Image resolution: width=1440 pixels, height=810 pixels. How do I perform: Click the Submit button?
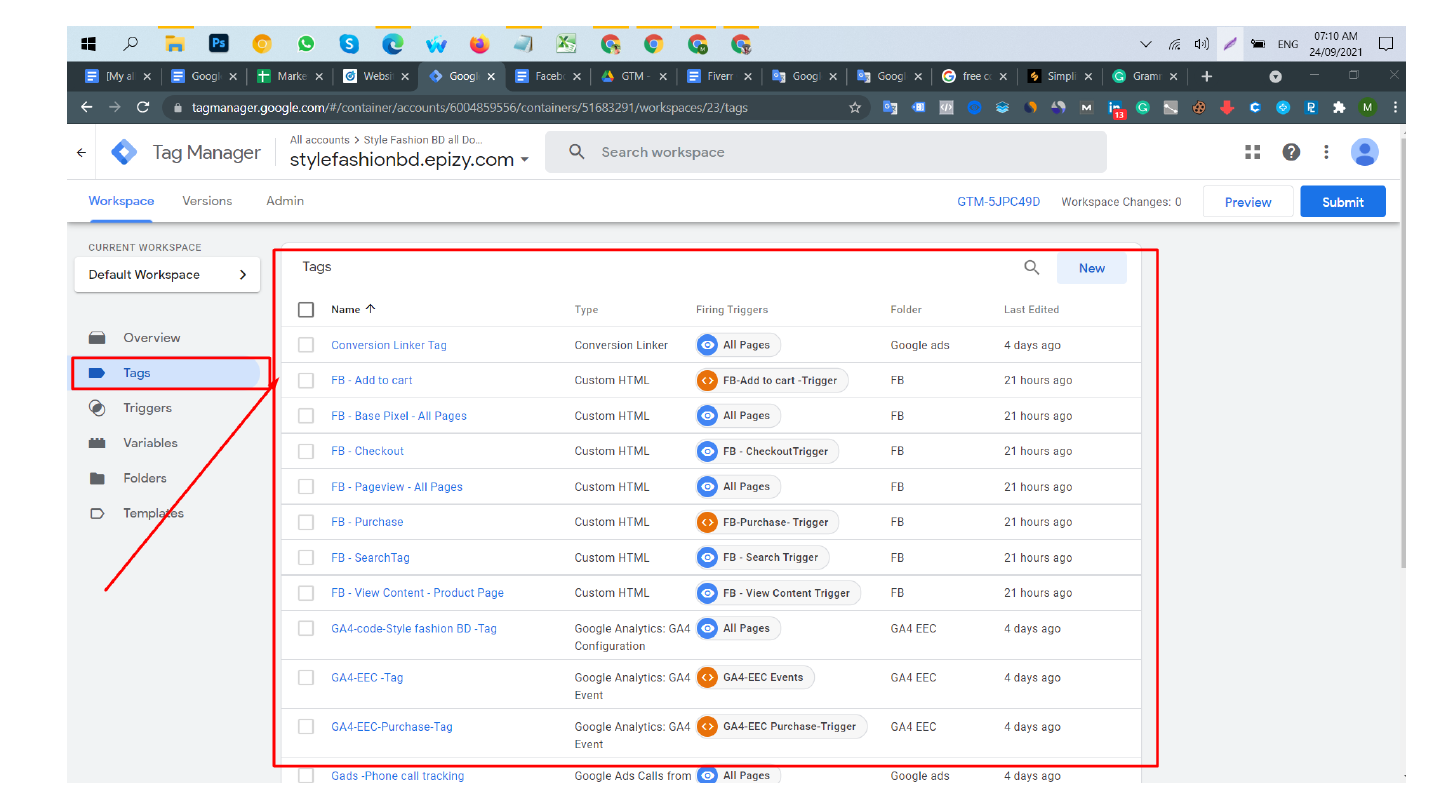point(1342,201)
